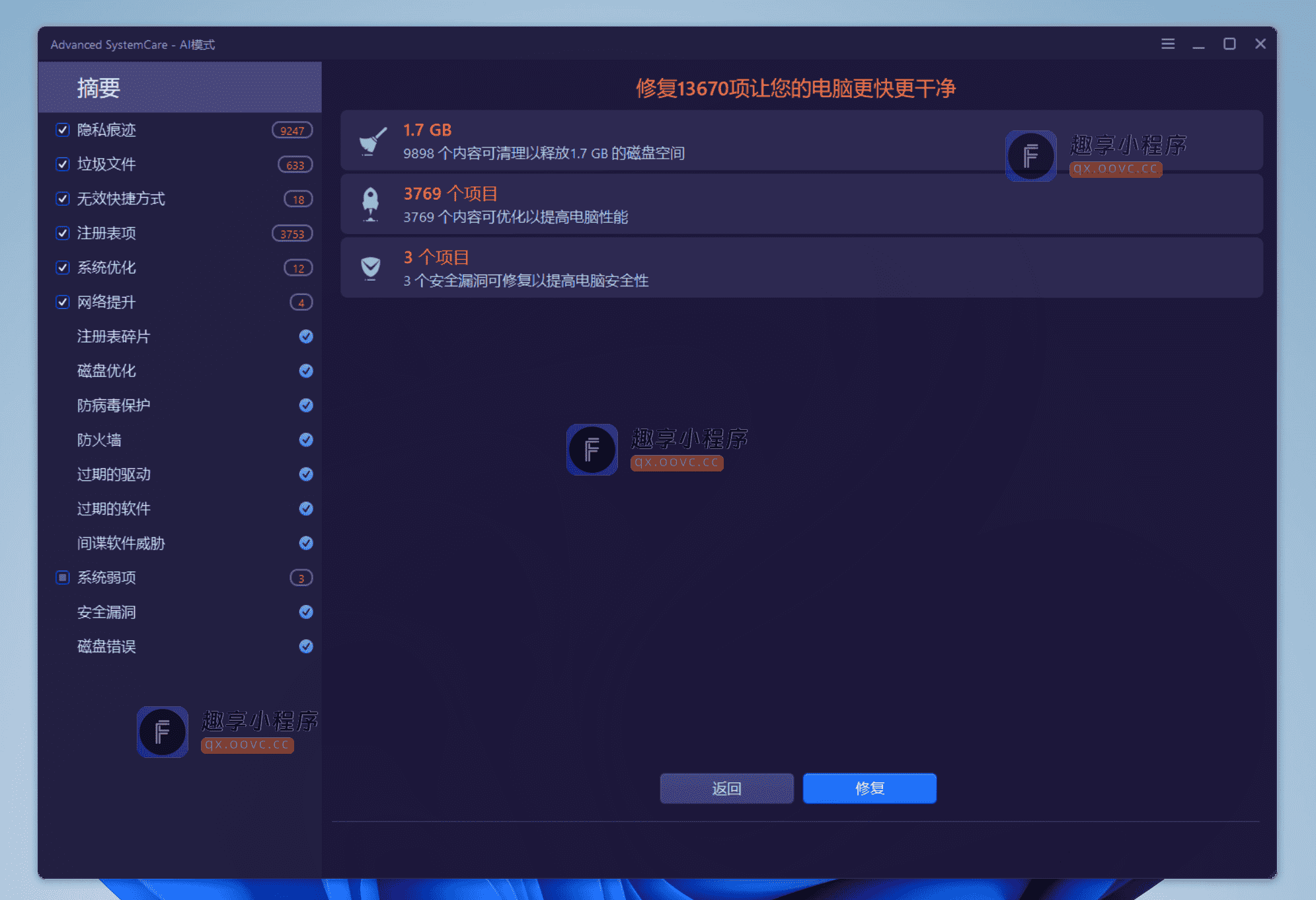Viewport: 1316px width, 900px height.
Task: Select the 摘要 header in the sidebar
Action: pyautogui.click(x=180, y=87)
